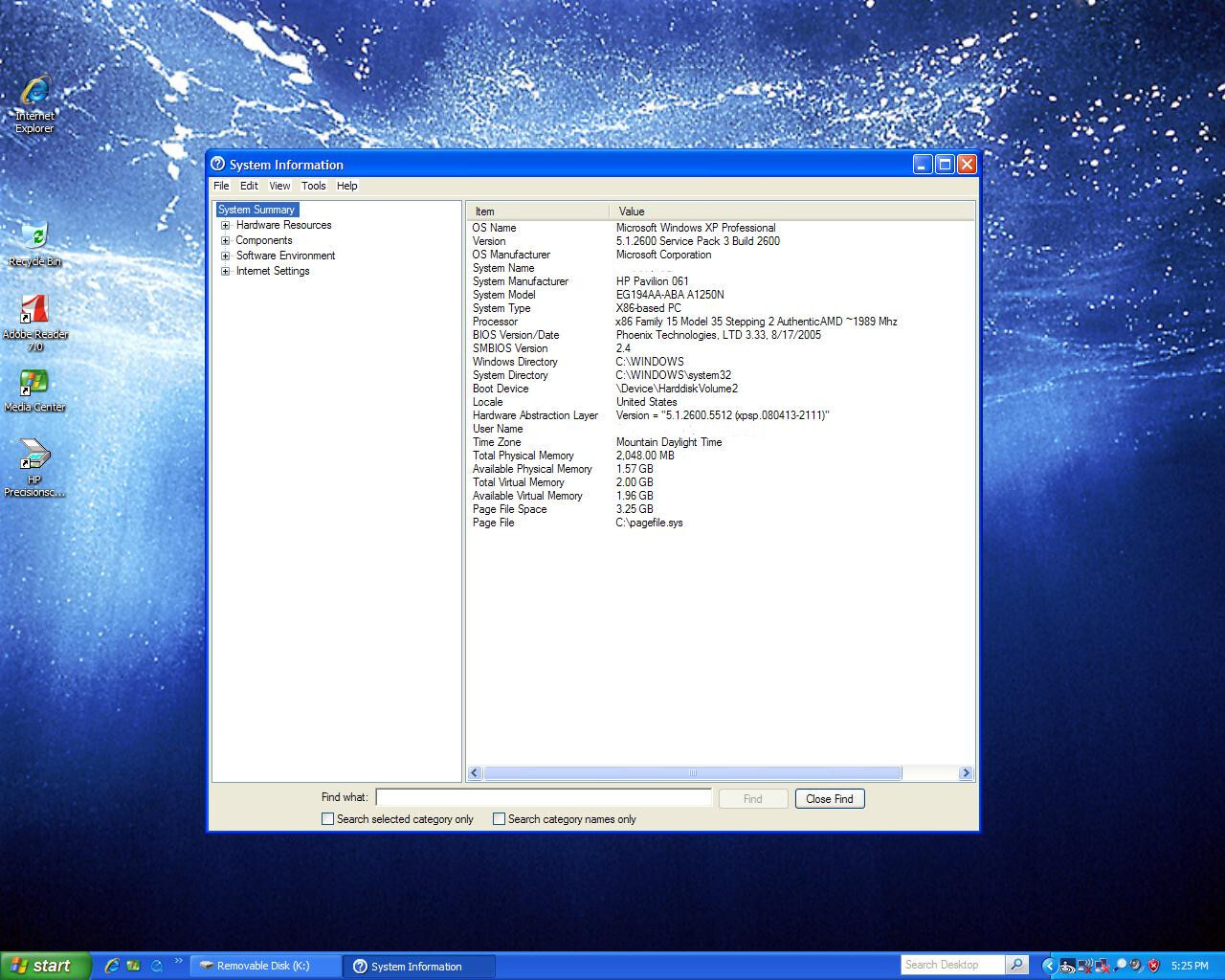Click the green Media Center Quick Launch icon
1225x980 pixels.
133,966
